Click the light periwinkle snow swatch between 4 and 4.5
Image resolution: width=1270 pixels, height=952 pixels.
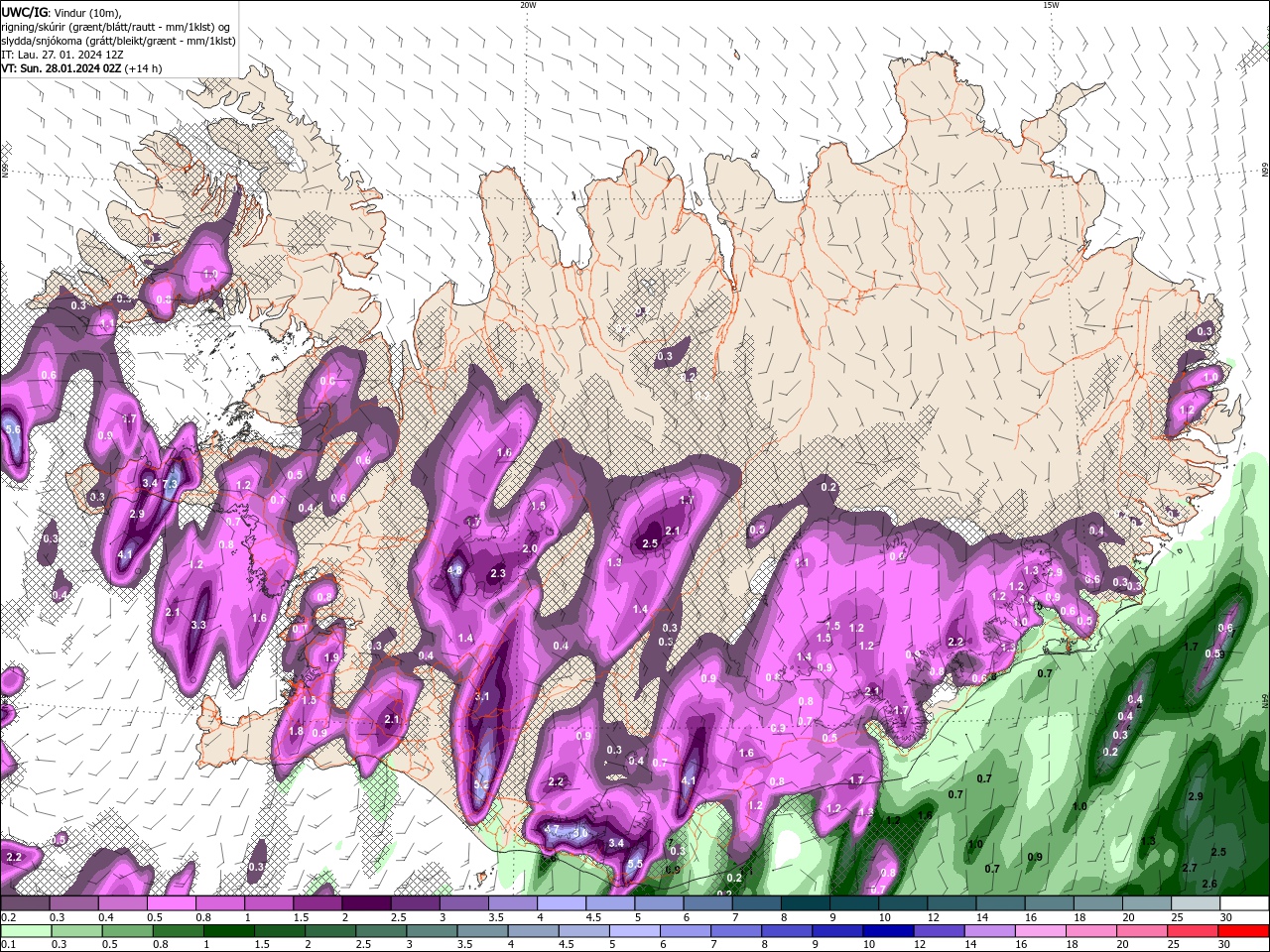561,903
